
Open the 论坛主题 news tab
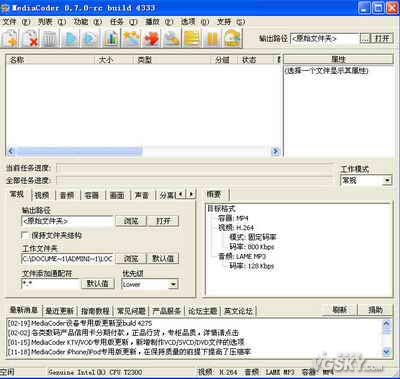(202, 311)
